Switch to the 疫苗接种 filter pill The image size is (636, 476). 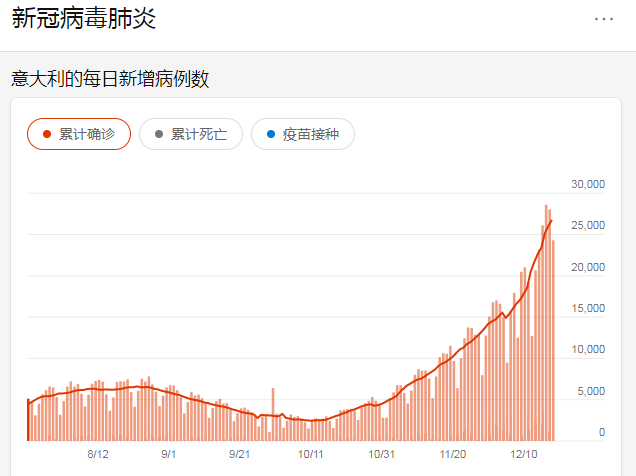pos(302,134)
